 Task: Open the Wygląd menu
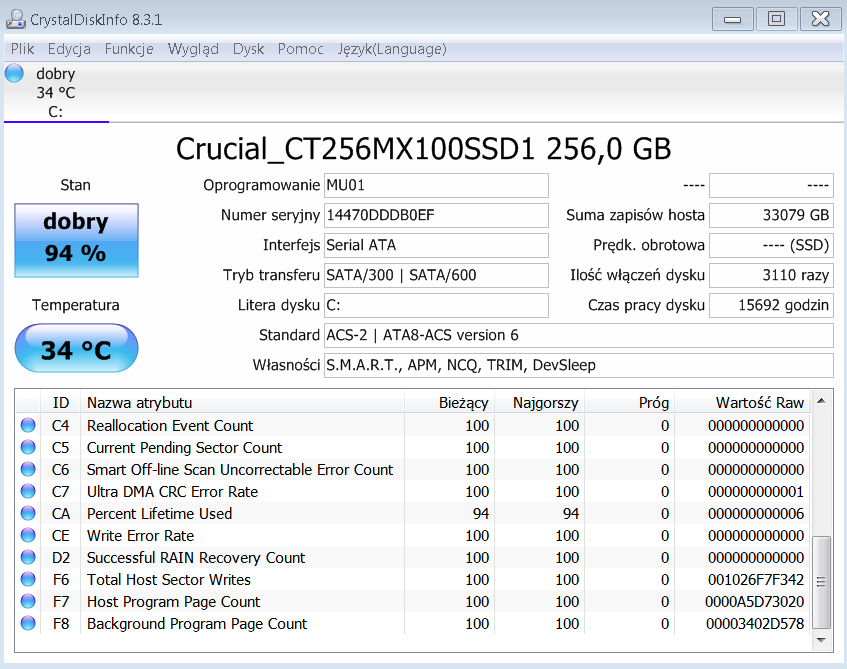point(193,49)
